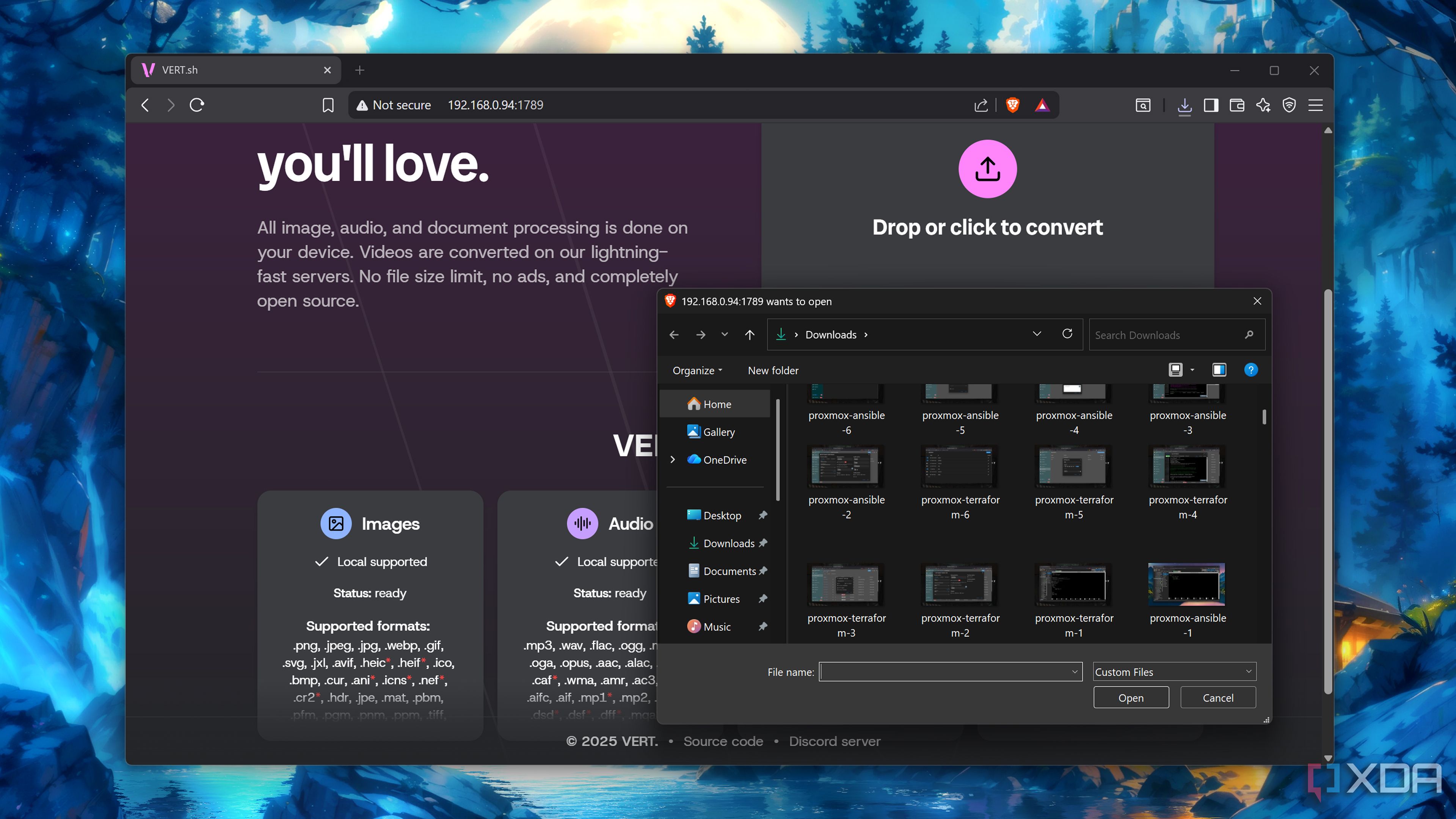Go up one folder in file dialog
Image resolution: width=1456 pixels, height=819 pixels.
(x=750, y=334)
